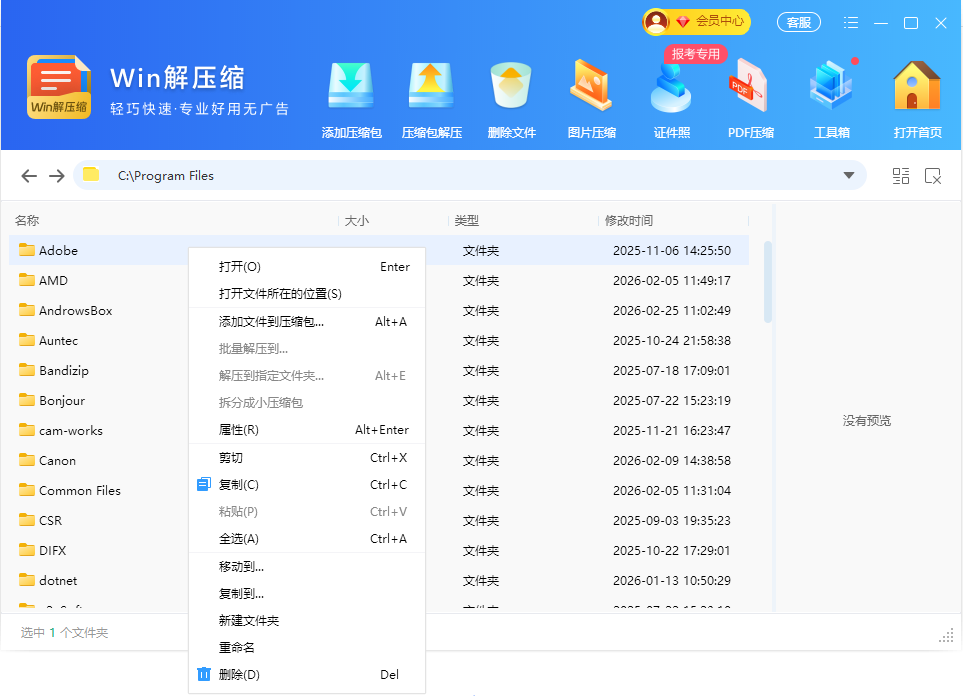The image size is (963, 696).
Task: Click the 客服 customer service button
Action: pyautogui.click(x=798, y=22)
